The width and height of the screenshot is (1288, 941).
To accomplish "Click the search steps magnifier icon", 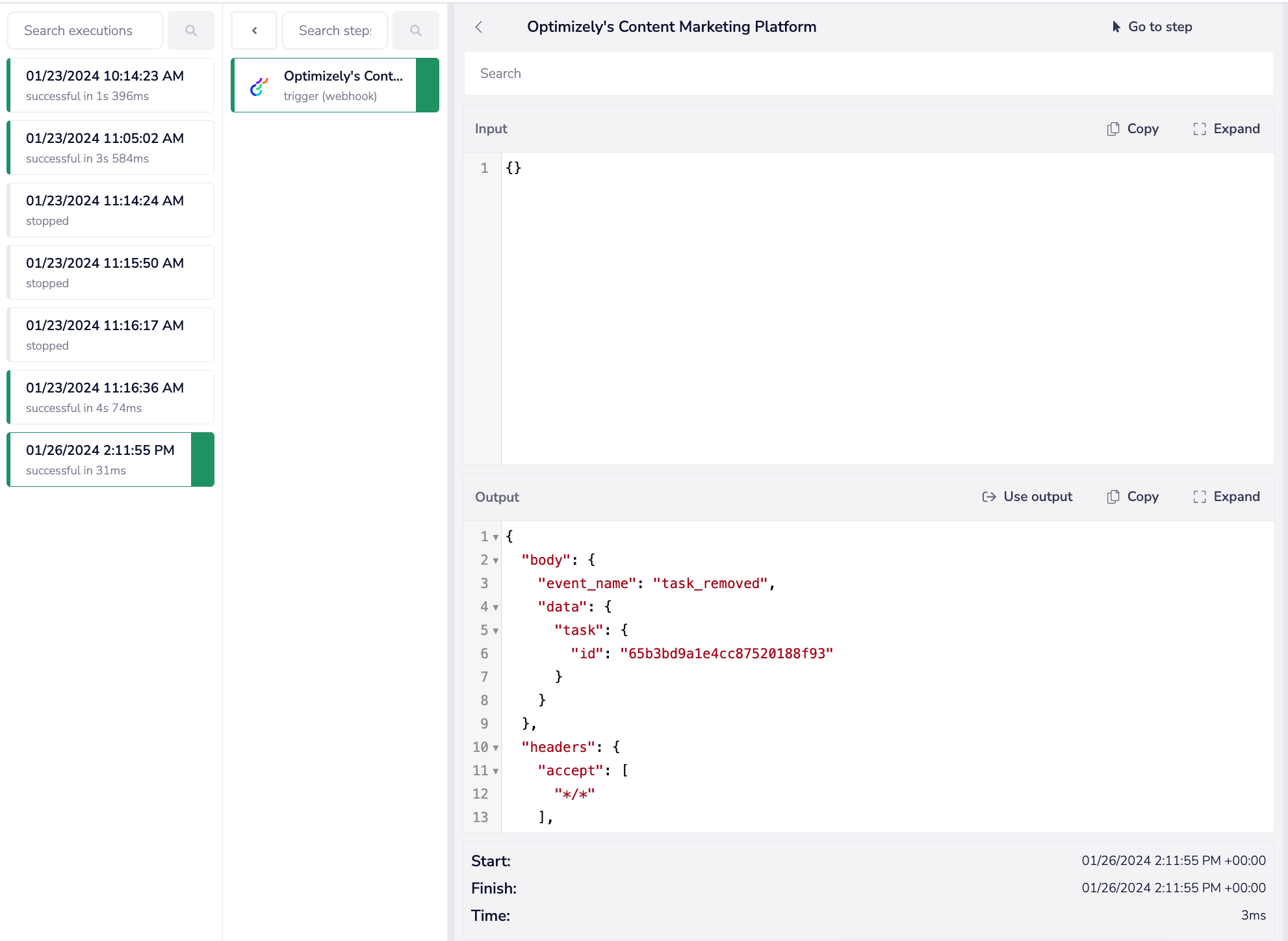I will (415, 31).
